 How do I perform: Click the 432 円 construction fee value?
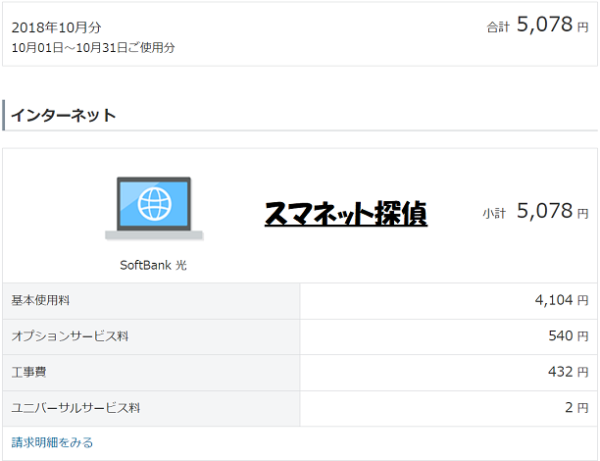[568, 371]
